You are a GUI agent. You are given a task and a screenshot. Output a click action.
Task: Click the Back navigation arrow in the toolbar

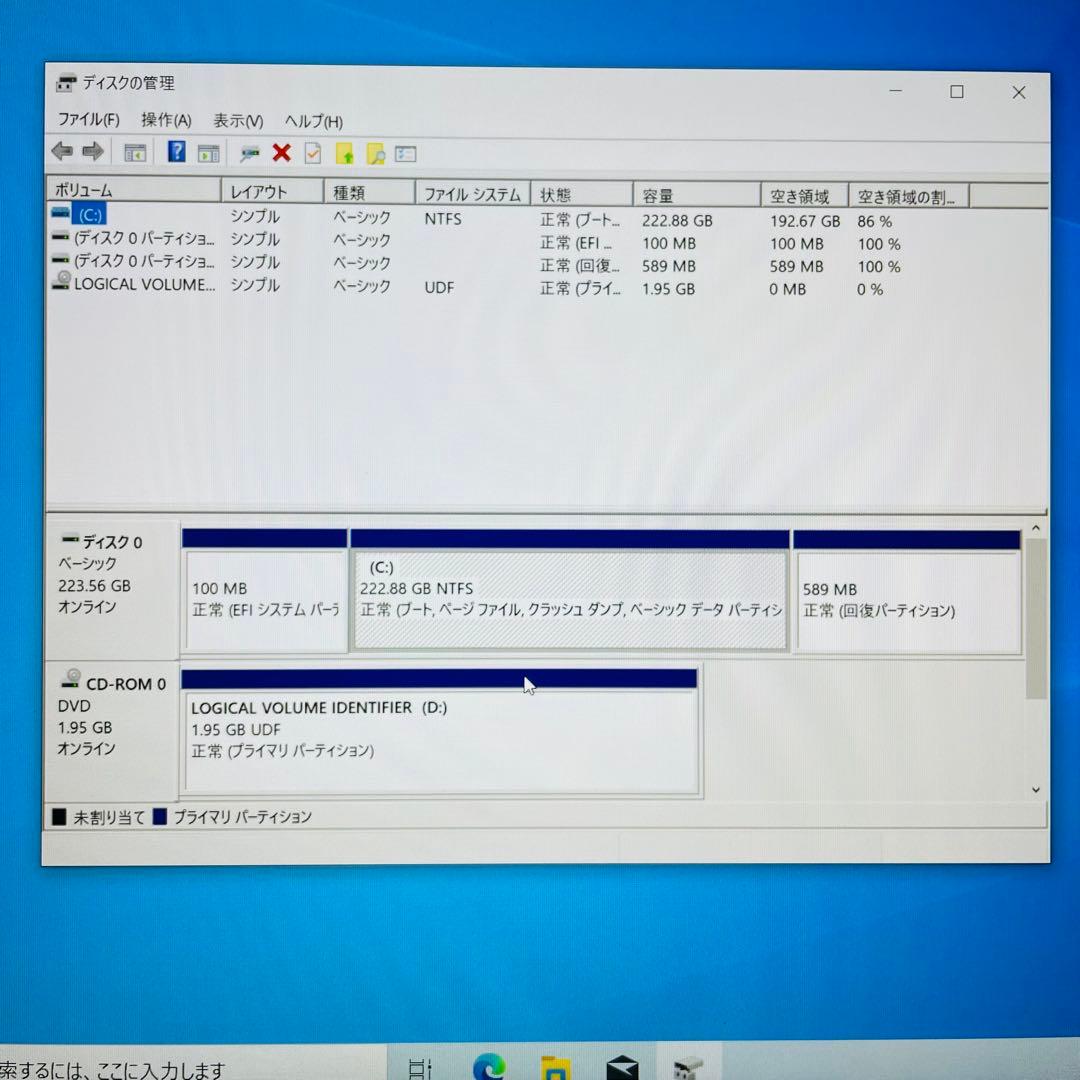point(61,152)
